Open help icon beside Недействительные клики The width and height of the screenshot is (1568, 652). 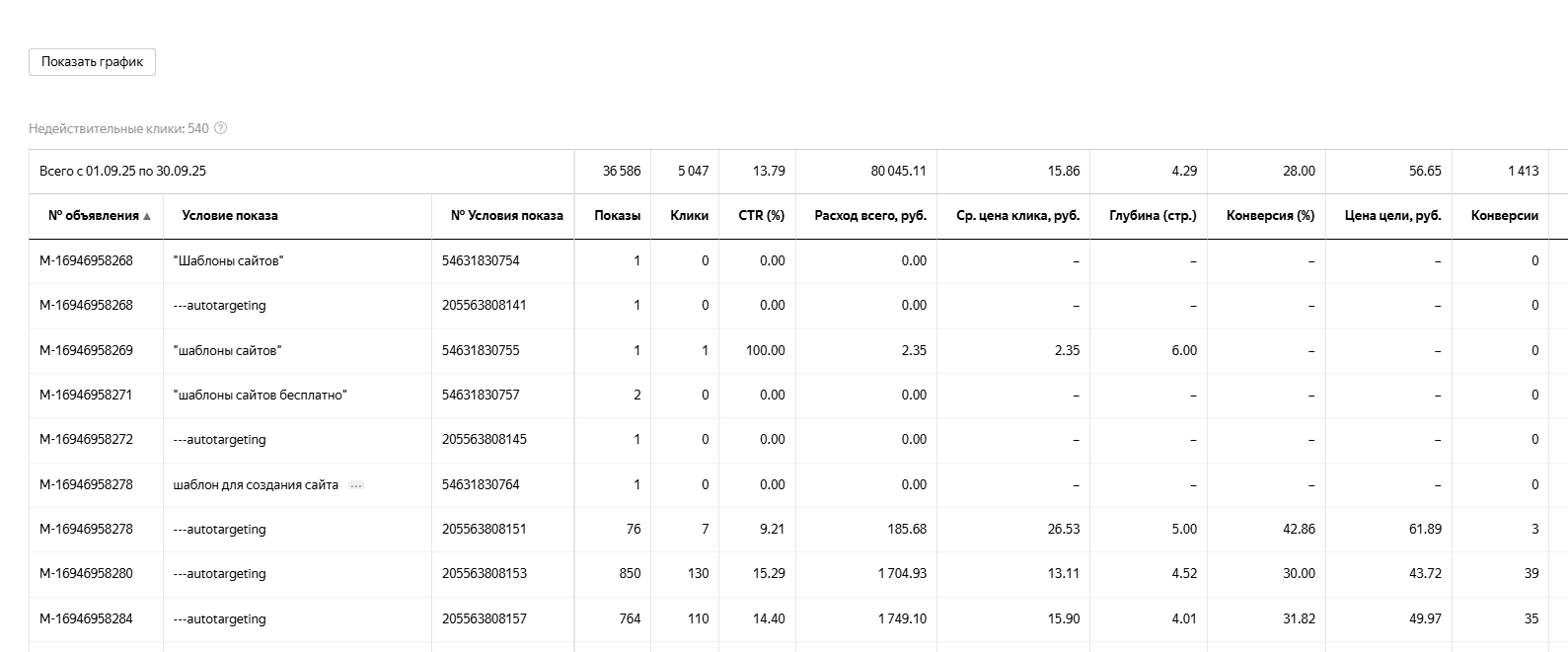point(221,128)
